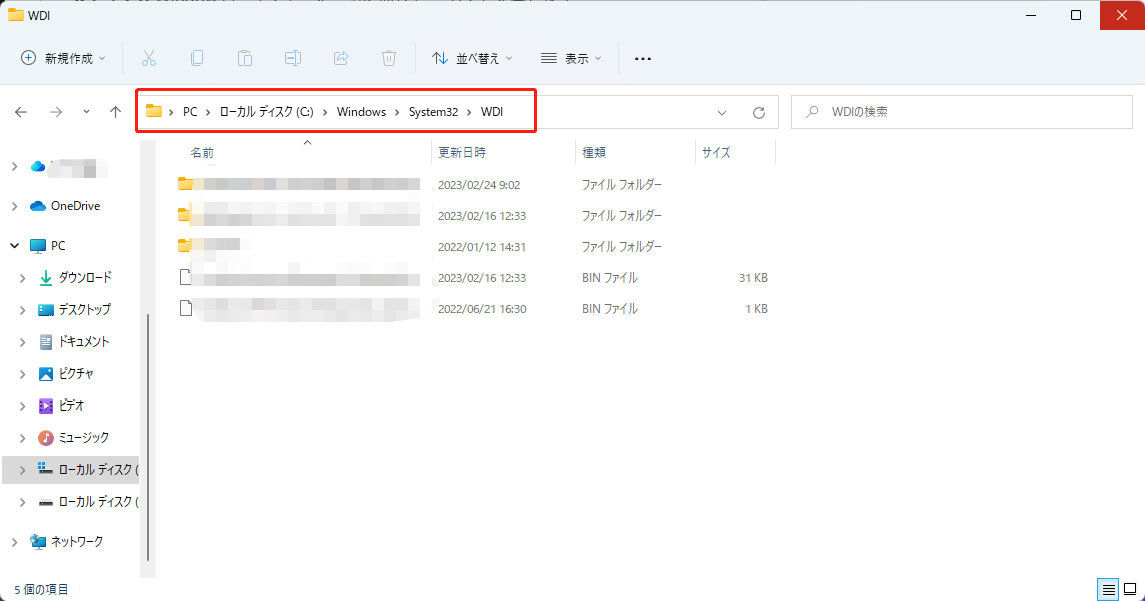The width and height of the screenshot is (1145, 601).
Task: Open the 新規作成 (New) dropdown
Action: [x=62, y=58]
